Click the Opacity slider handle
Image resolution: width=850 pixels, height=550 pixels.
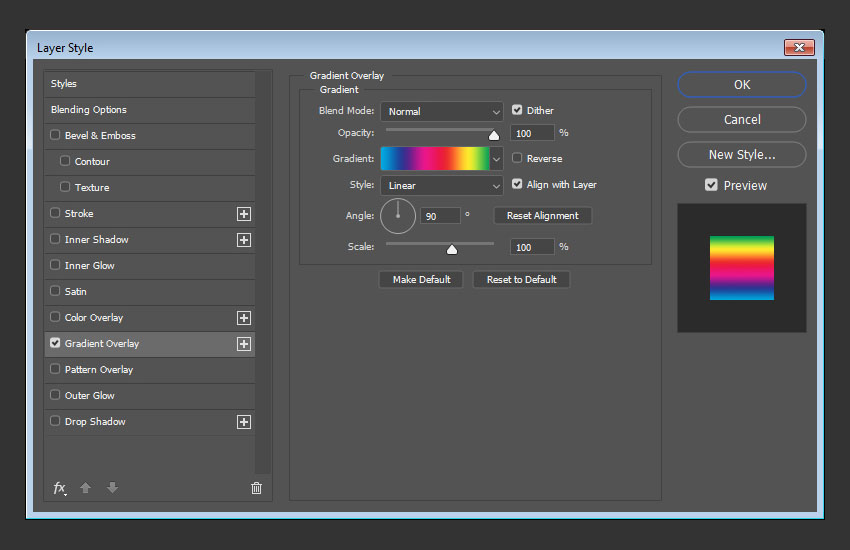tap(494, 135)
